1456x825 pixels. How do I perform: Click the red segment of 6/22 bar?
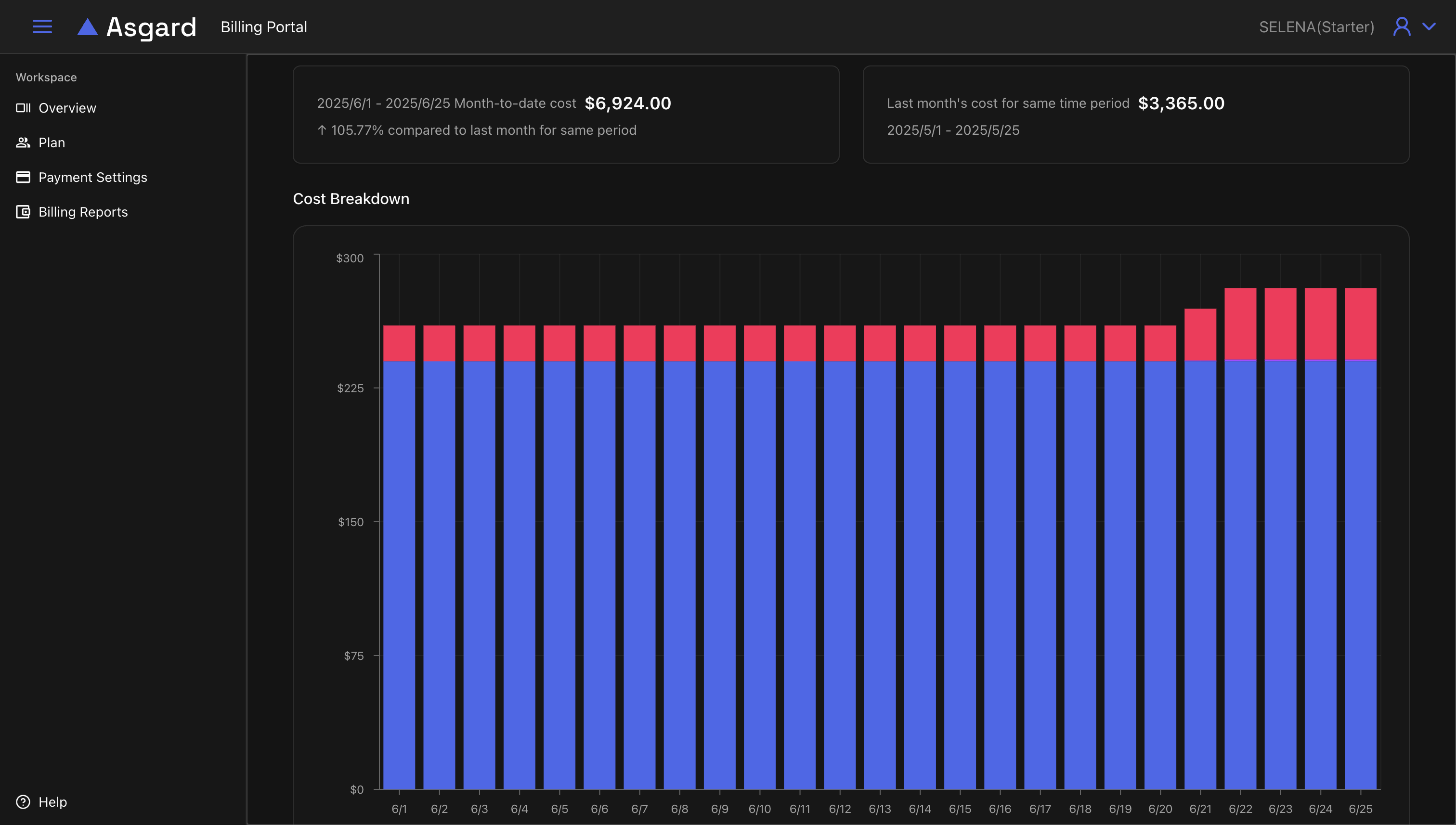(x=1240, y=323)
